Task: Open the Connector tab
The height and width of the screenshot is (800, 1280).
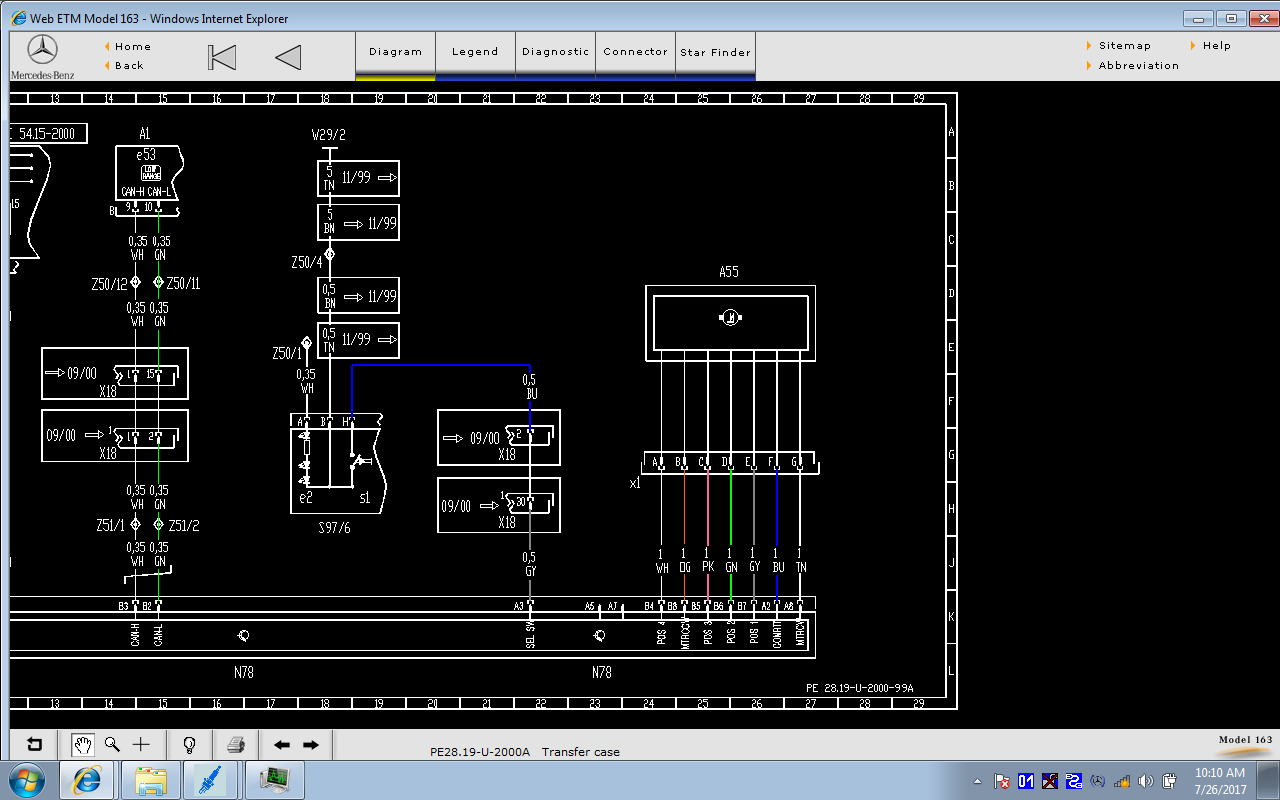Action: (x=635, y=52)
